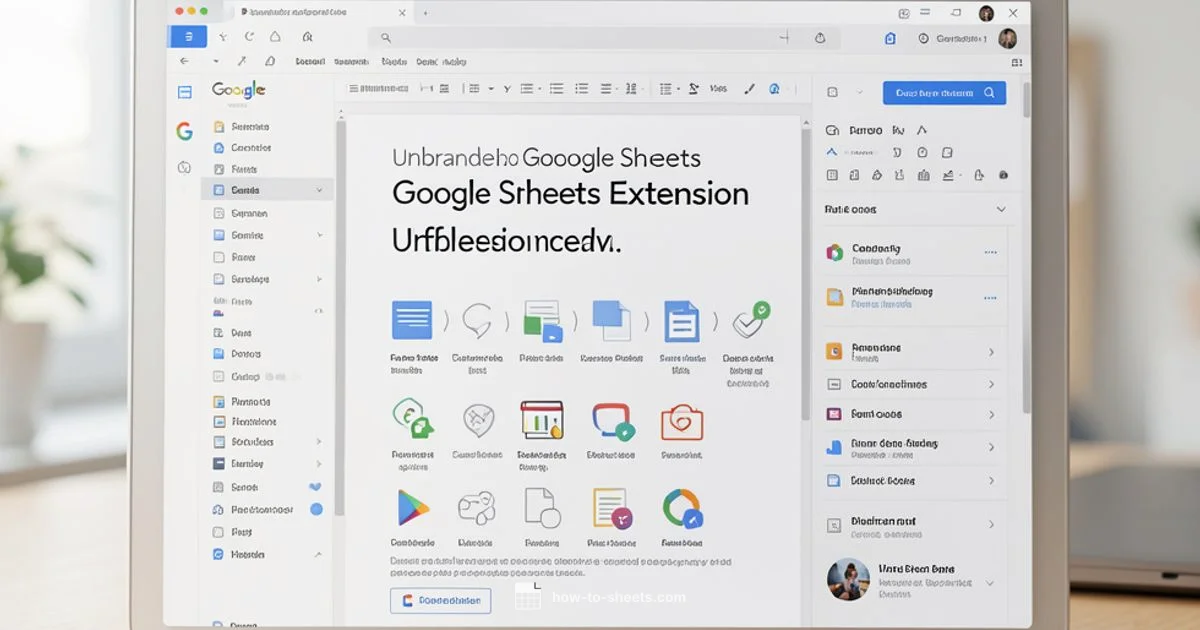Click the pencil icon in document toolbar
This screenshot has height=630, width=1200.
click(x=749, y=89)
